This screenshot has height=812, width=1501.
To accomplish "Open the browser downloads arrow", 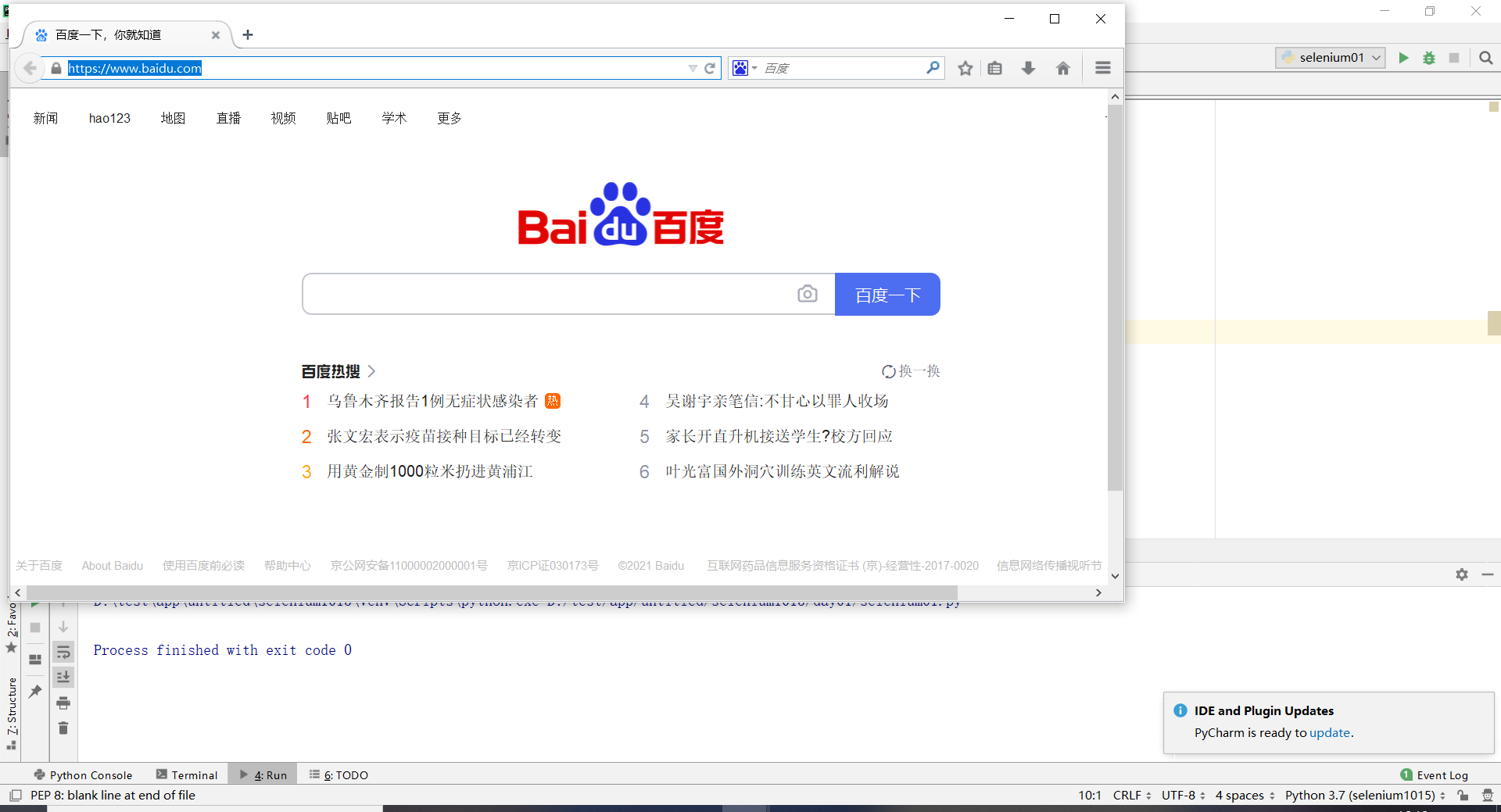I will [x=1029, y=68].
